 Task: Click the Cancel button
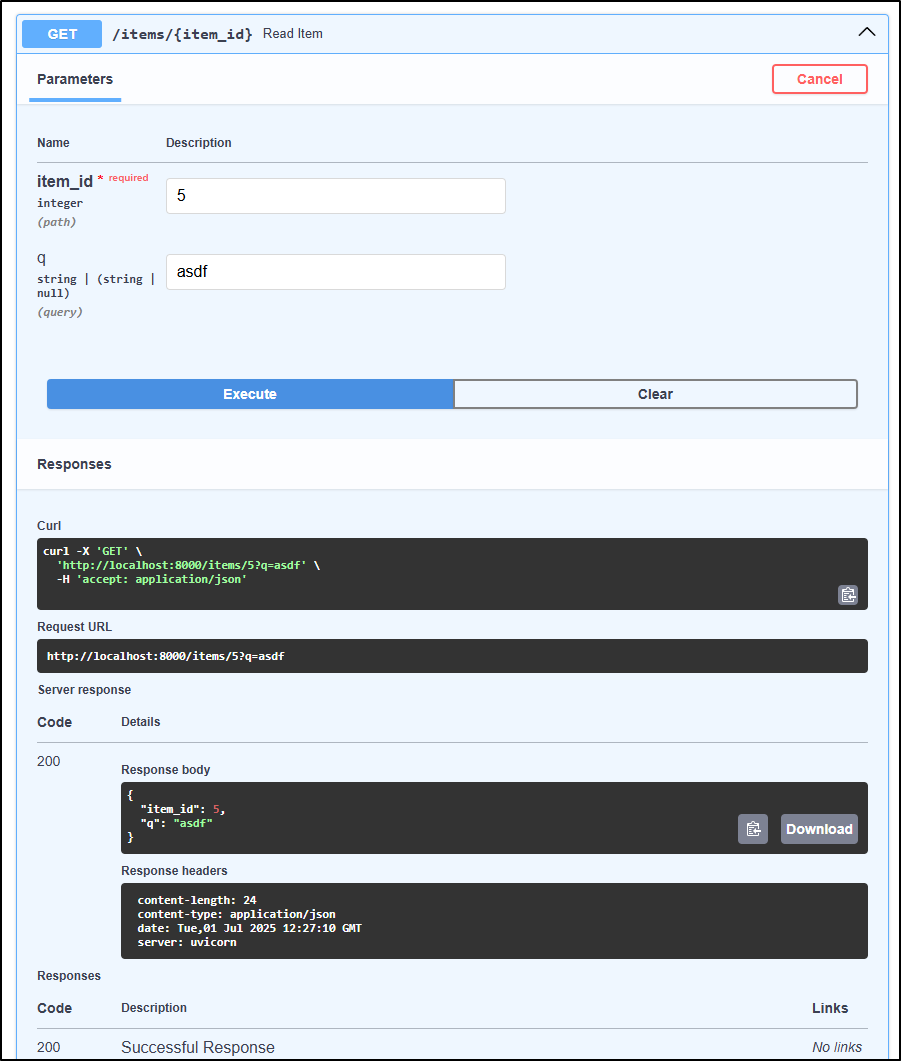[819, 78]
